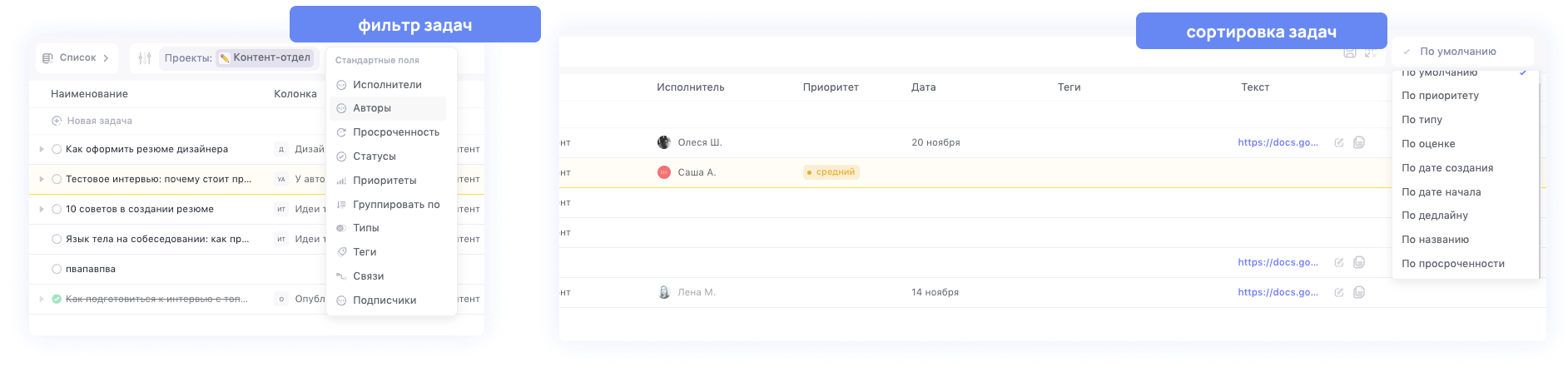This screenshot has width=1568, height=392.
Task: Mark Язык тела на собеседовании as done
Action: point(57,239)
